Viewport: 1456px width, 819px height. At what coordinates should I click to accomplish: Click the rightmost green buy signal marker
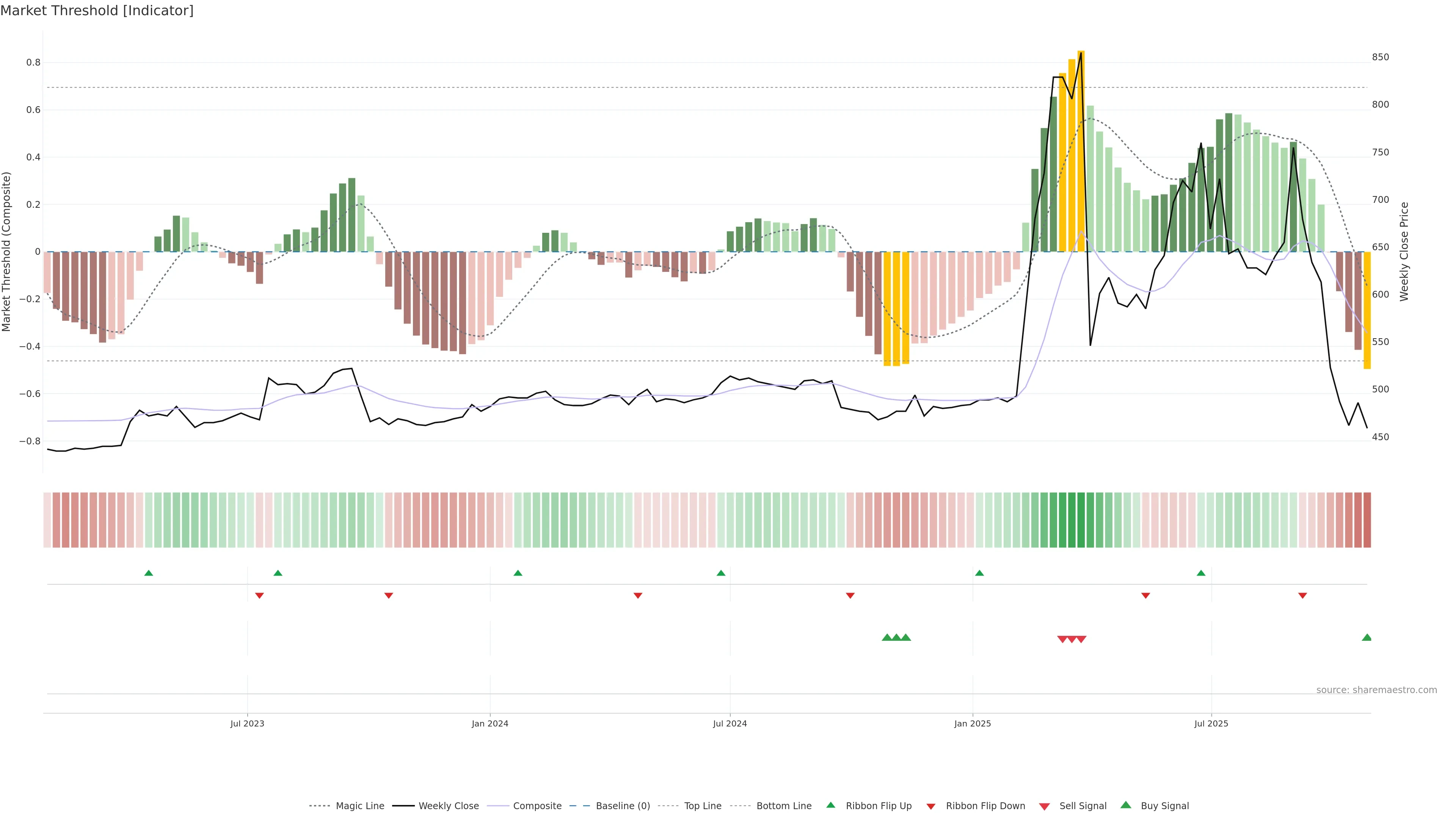click(x=1367, y=637)
